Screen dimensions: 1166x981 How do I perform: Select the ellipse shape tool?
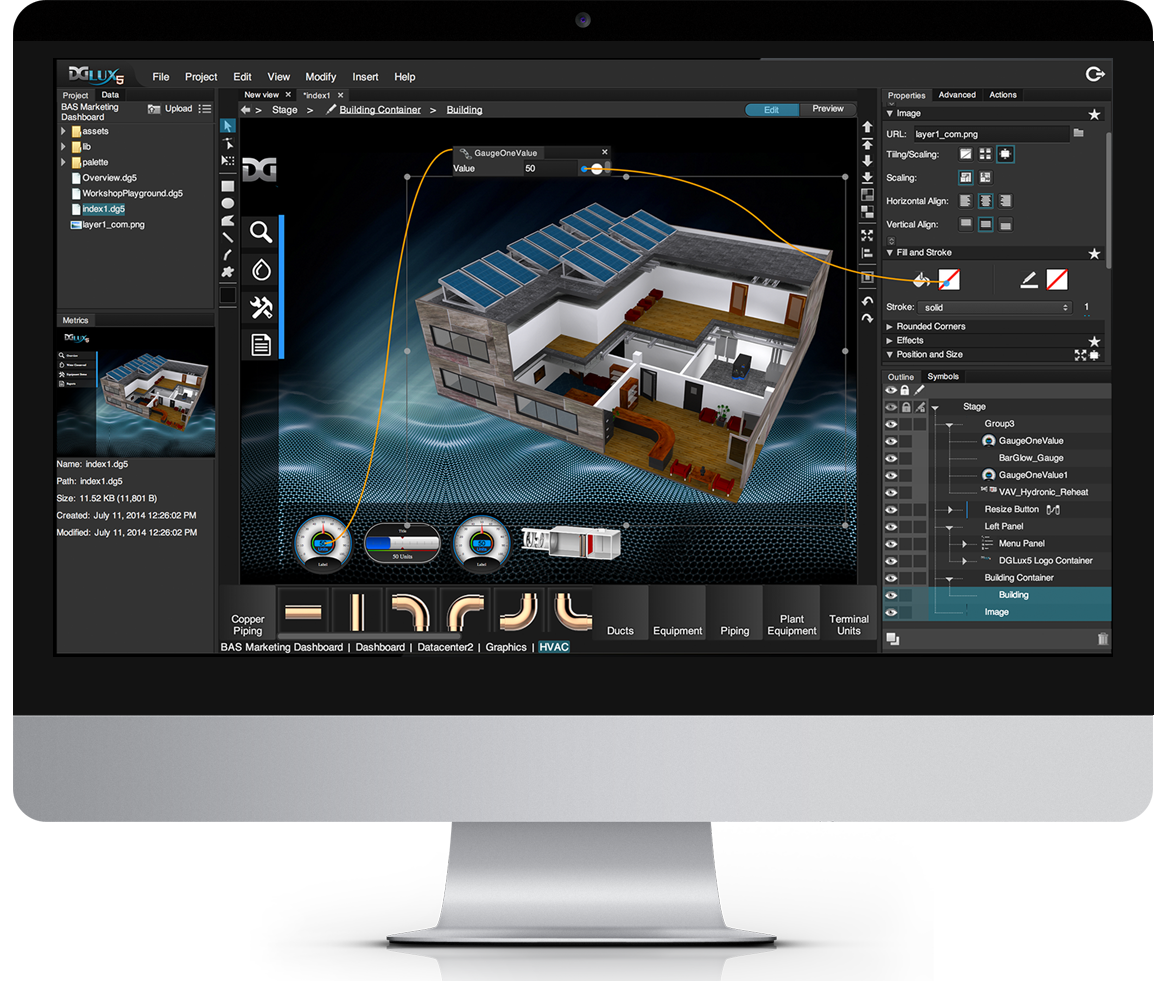[228, 203]
